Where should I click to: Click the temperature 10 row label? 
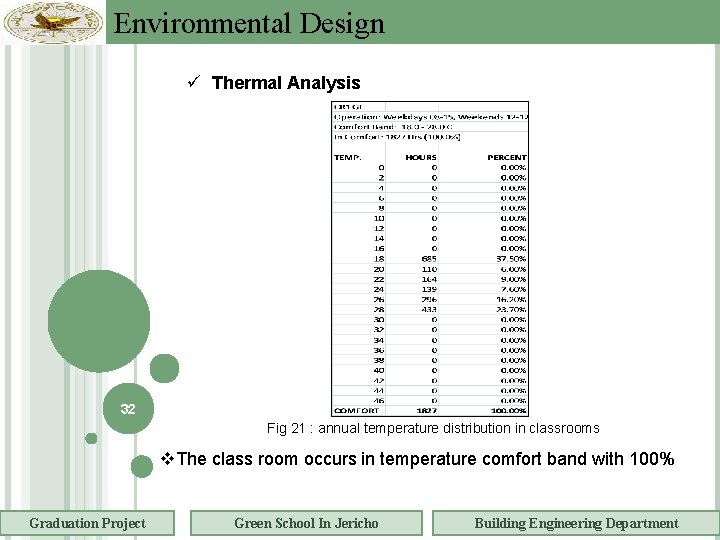click(x=379, y=219)
